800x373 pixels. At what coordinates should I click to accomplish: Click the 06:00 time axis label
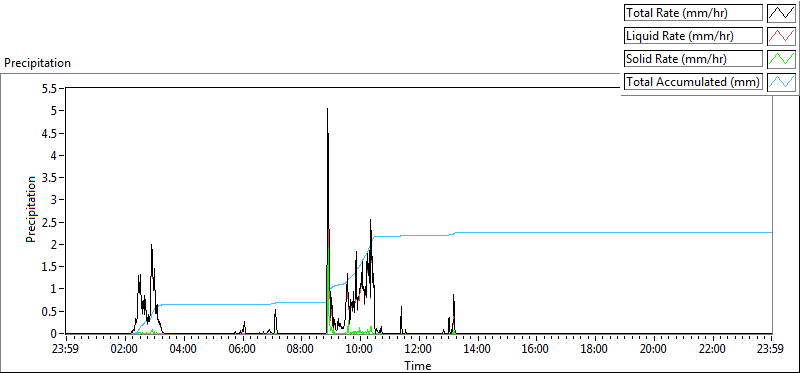pyautogui.click(x=242, y=350)
